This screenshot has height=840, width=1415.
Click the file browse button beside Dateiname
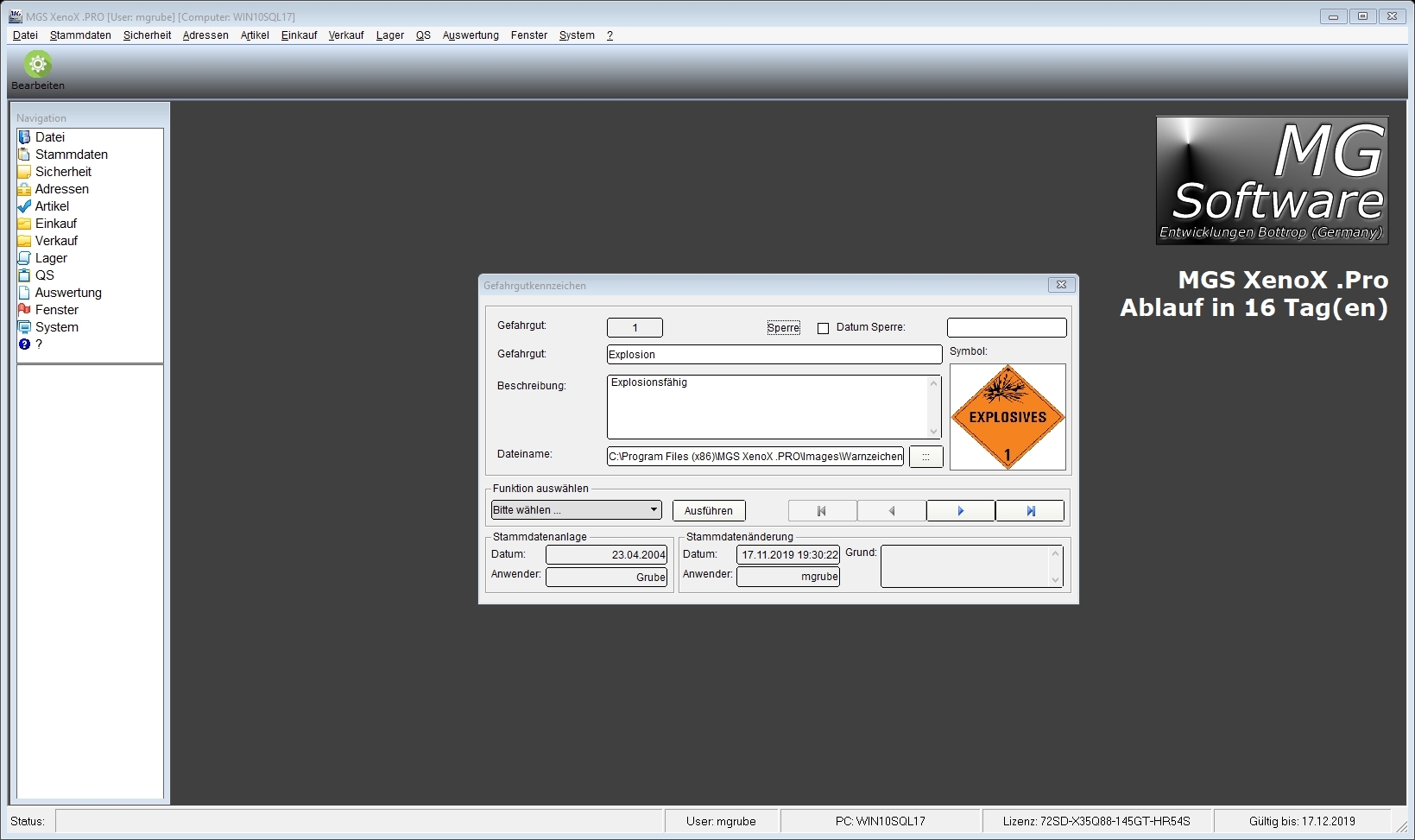pyautogui.click(x=926, y=457)
